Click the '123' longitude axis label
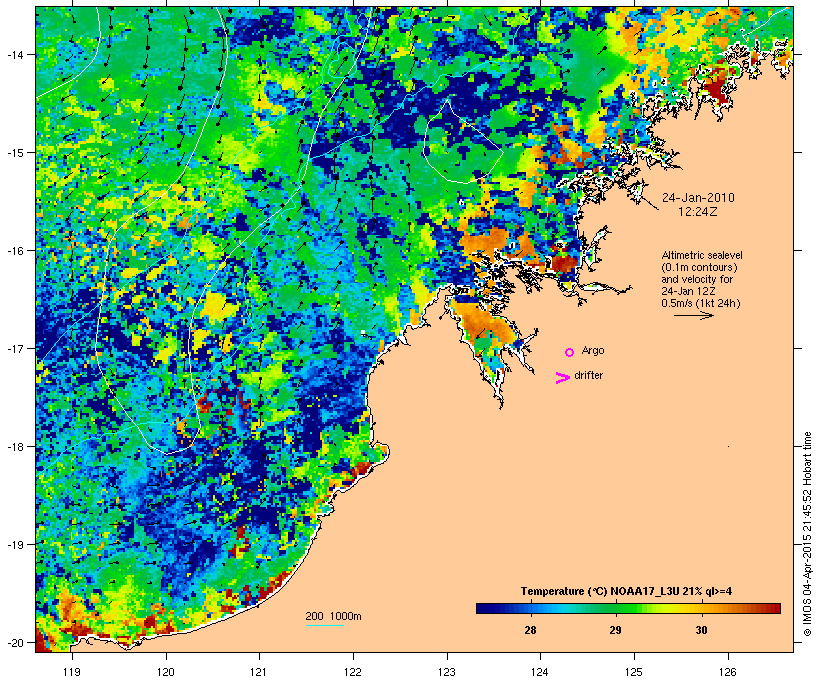This screenshot has height=680, width=820. click(447, 672)
